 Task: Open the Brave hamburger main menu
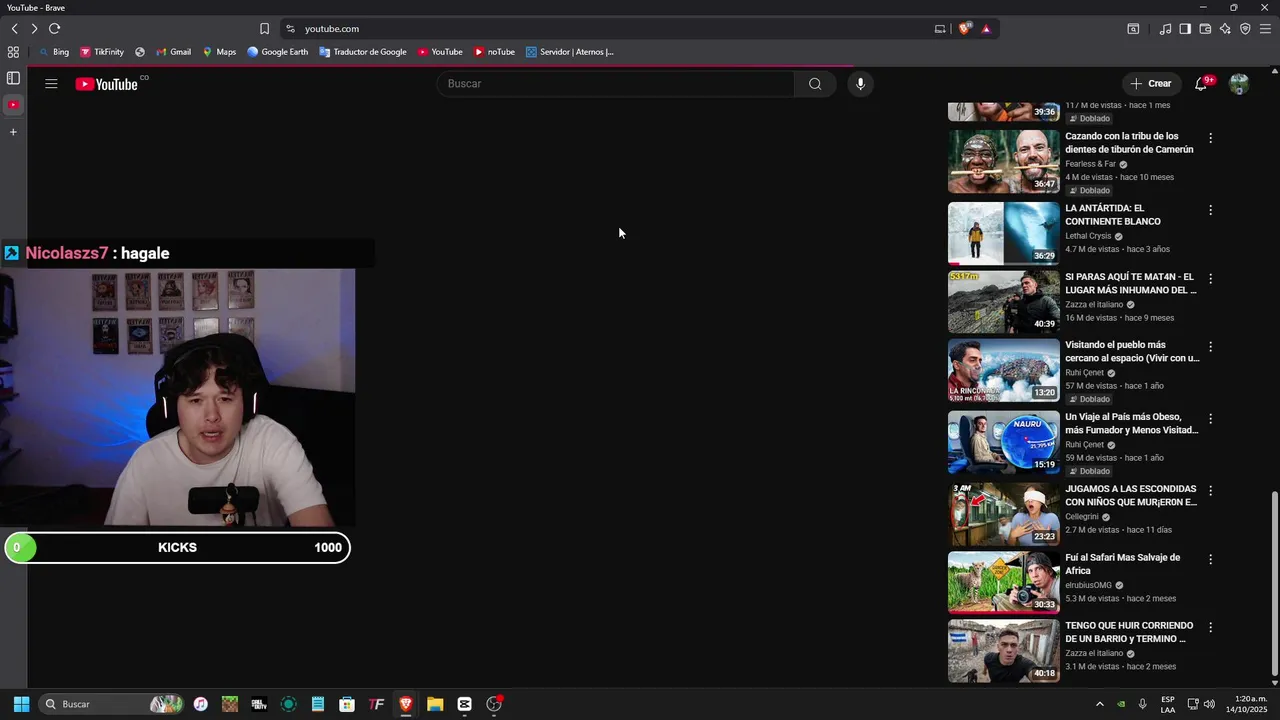pyautogui.click(x=1265, y=29)
